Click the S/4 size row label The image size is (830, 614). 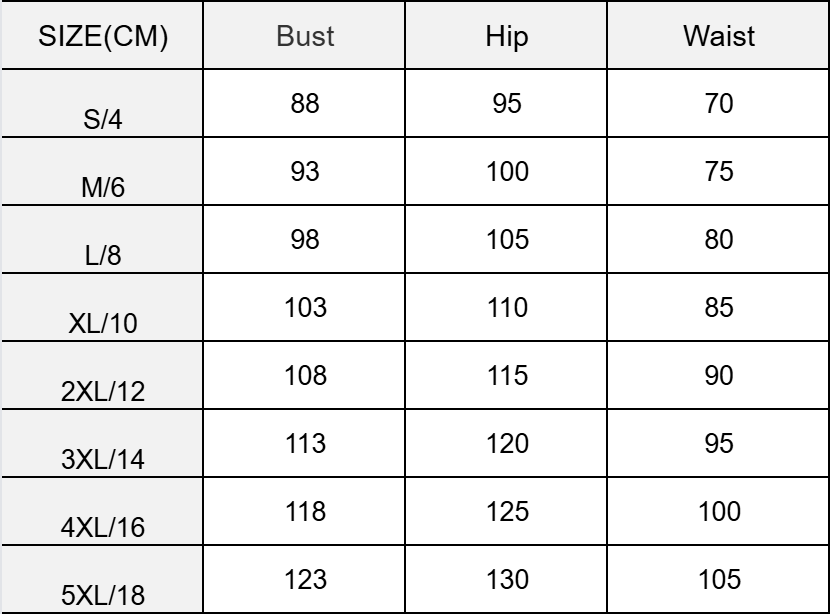click(x=103, y=123)
